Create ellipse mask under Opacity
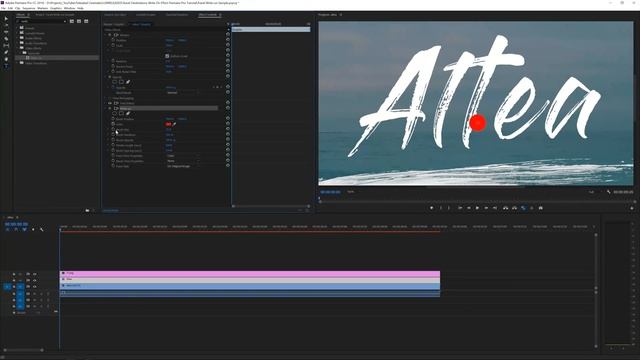Viewport: 640px width, 360px height. point(115,82)
